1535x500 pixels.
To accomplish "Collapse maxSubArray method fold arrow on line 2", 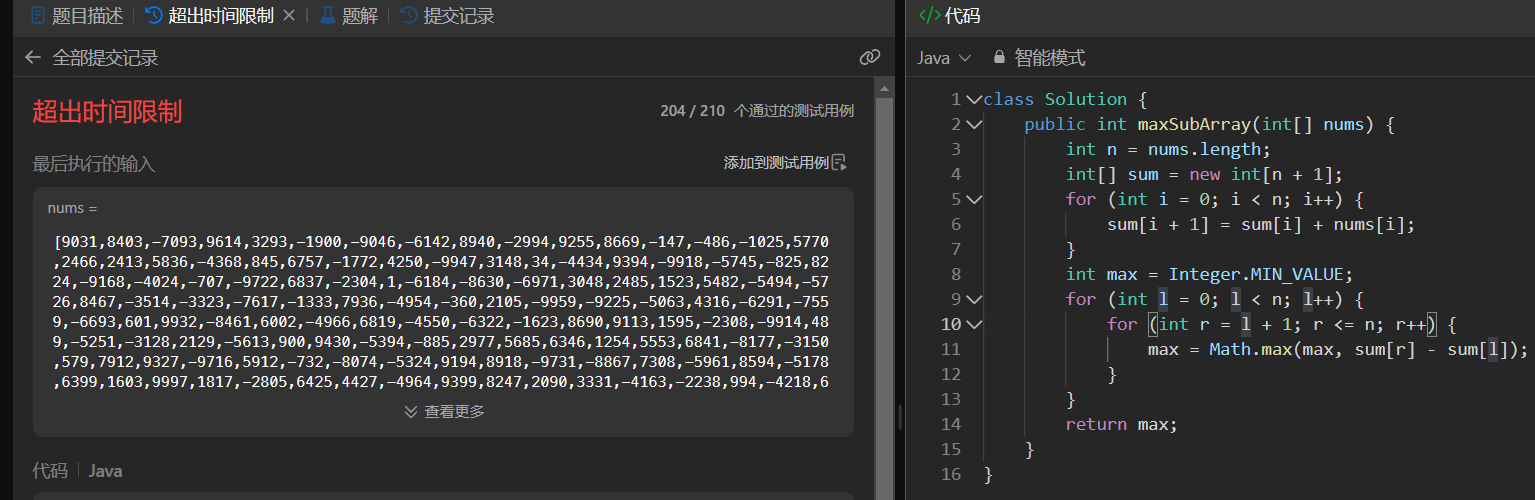I will tap(974, 124).
